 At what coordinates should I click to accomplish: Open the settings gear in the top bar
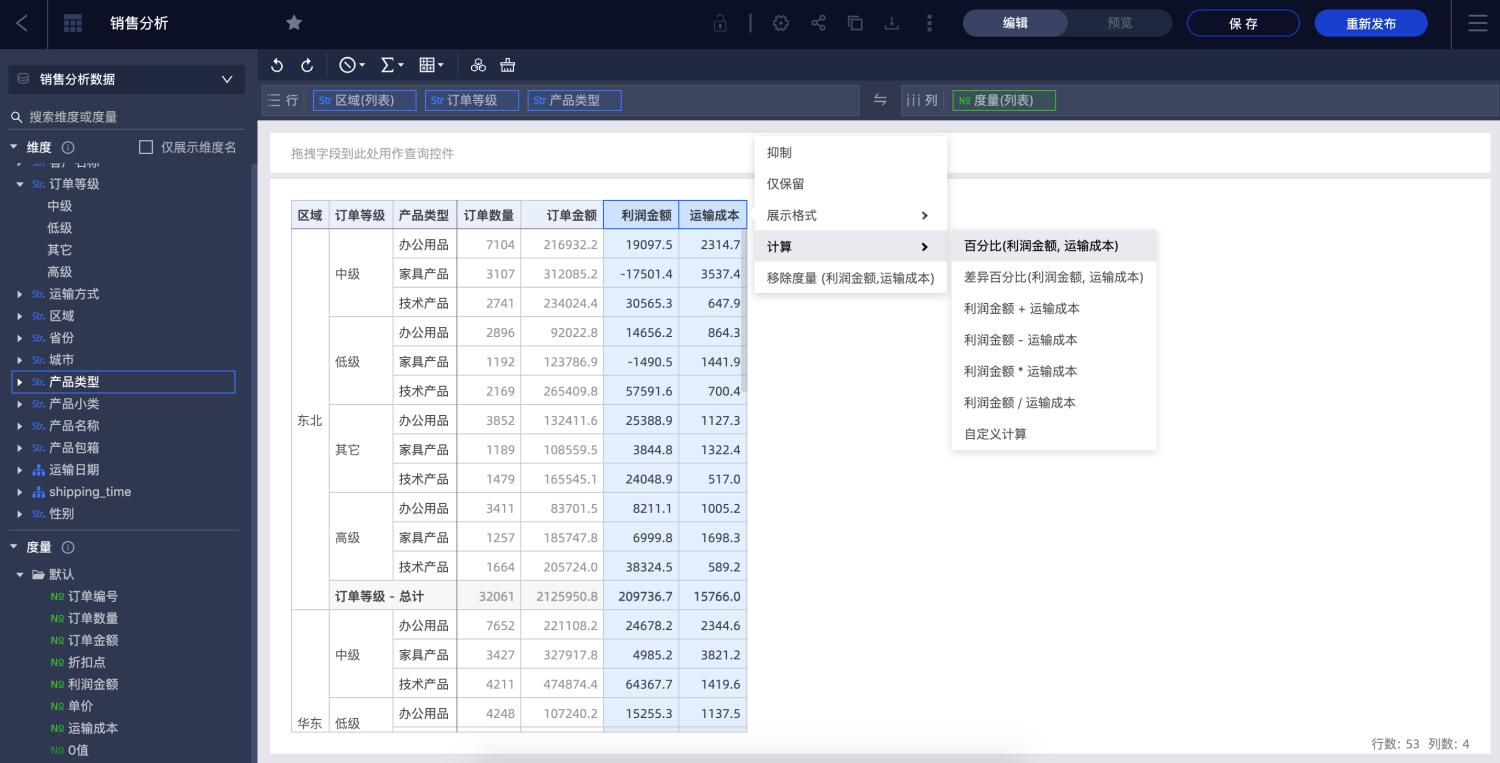pos(781,22)
